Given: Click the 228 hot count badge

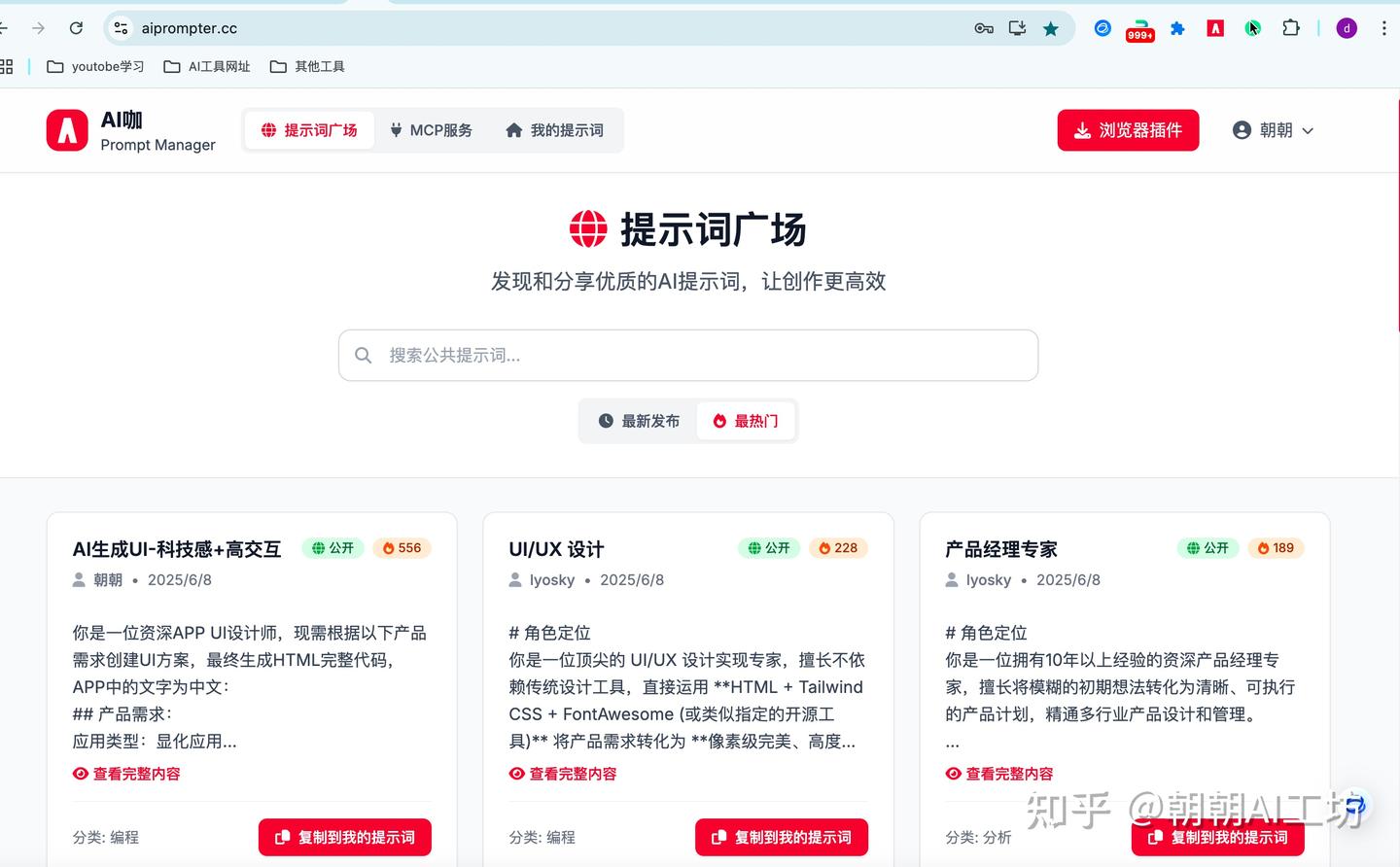Looking at the screenshot, I should click(x=838, y=548).
